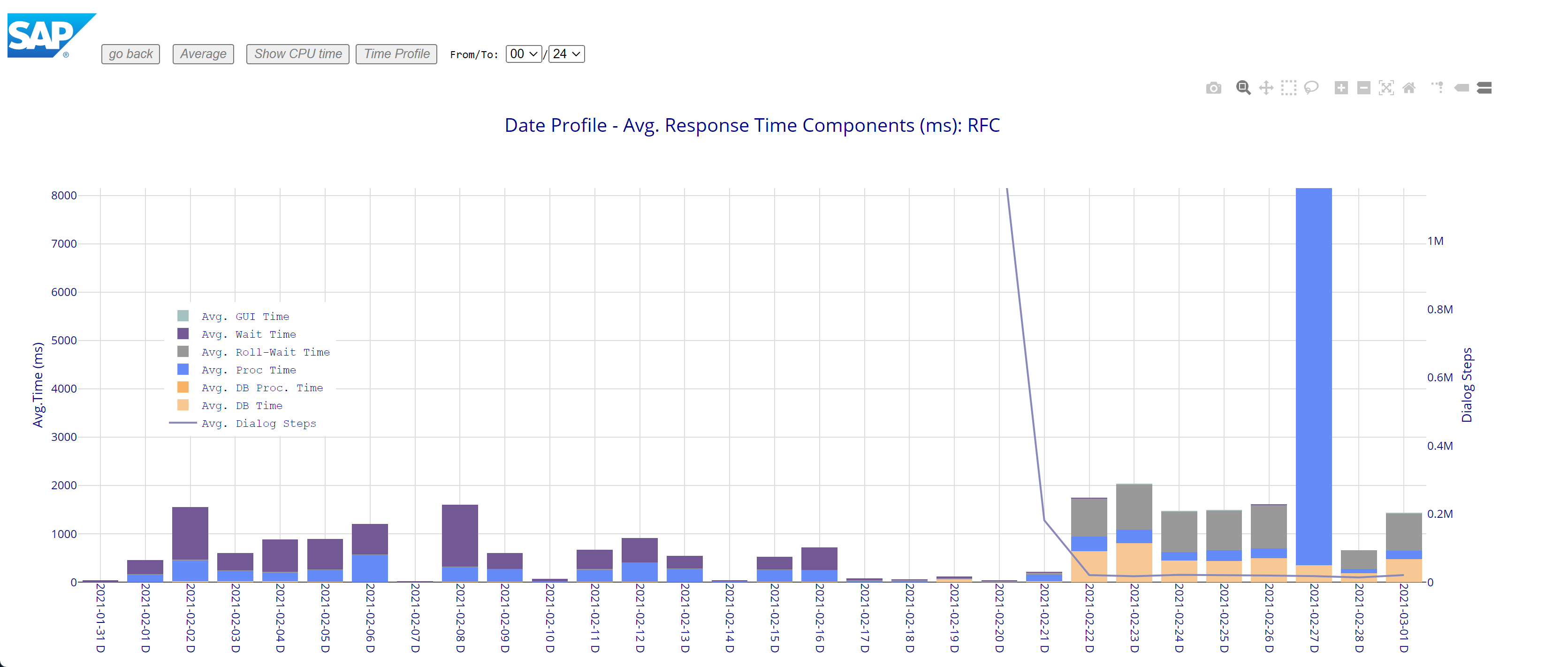
Task: Compare data on hover icon
Action: point(1484,88)
